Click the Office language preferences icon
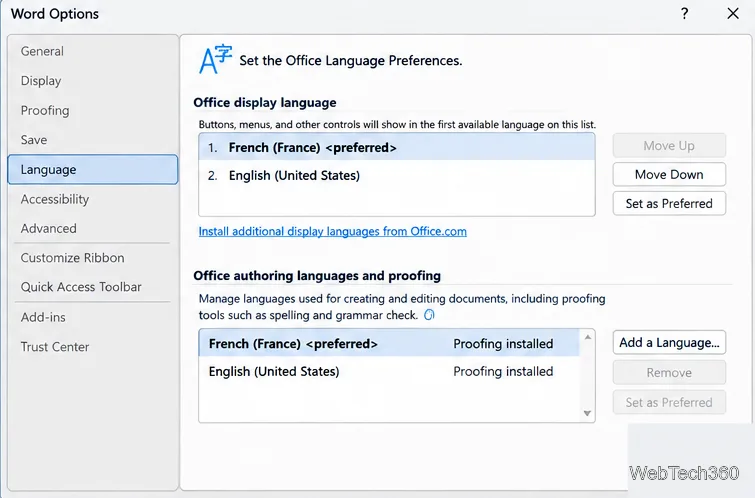Viewport: 755px width, 498px height. click(x=215, y=59)
